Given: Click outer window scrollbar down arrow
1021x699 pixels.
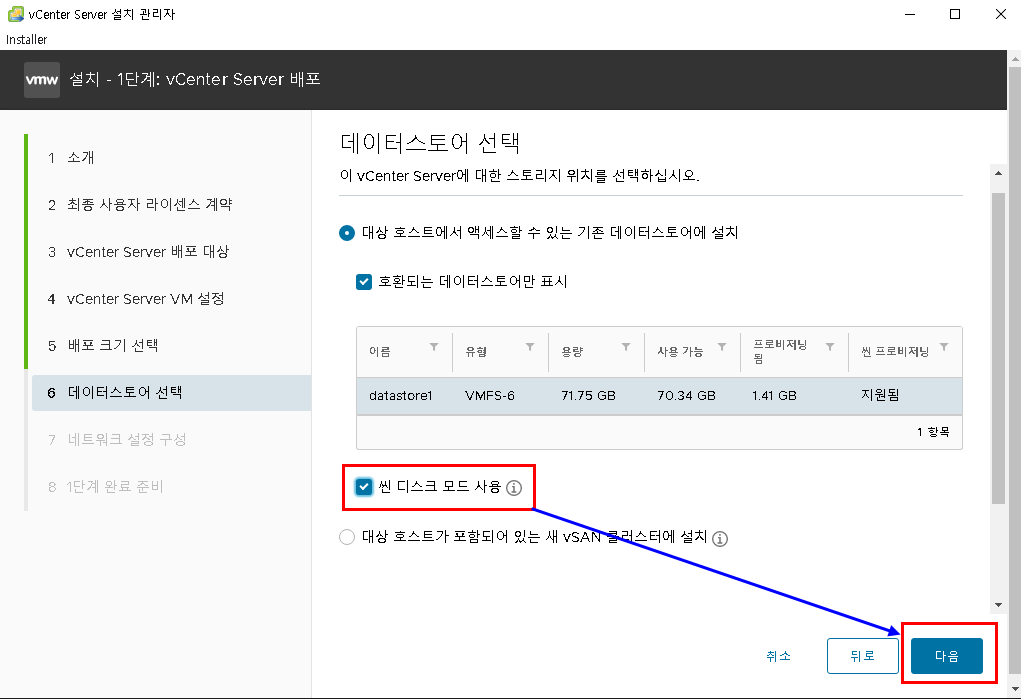Looking at the screenshot, I should [1014, 689].
